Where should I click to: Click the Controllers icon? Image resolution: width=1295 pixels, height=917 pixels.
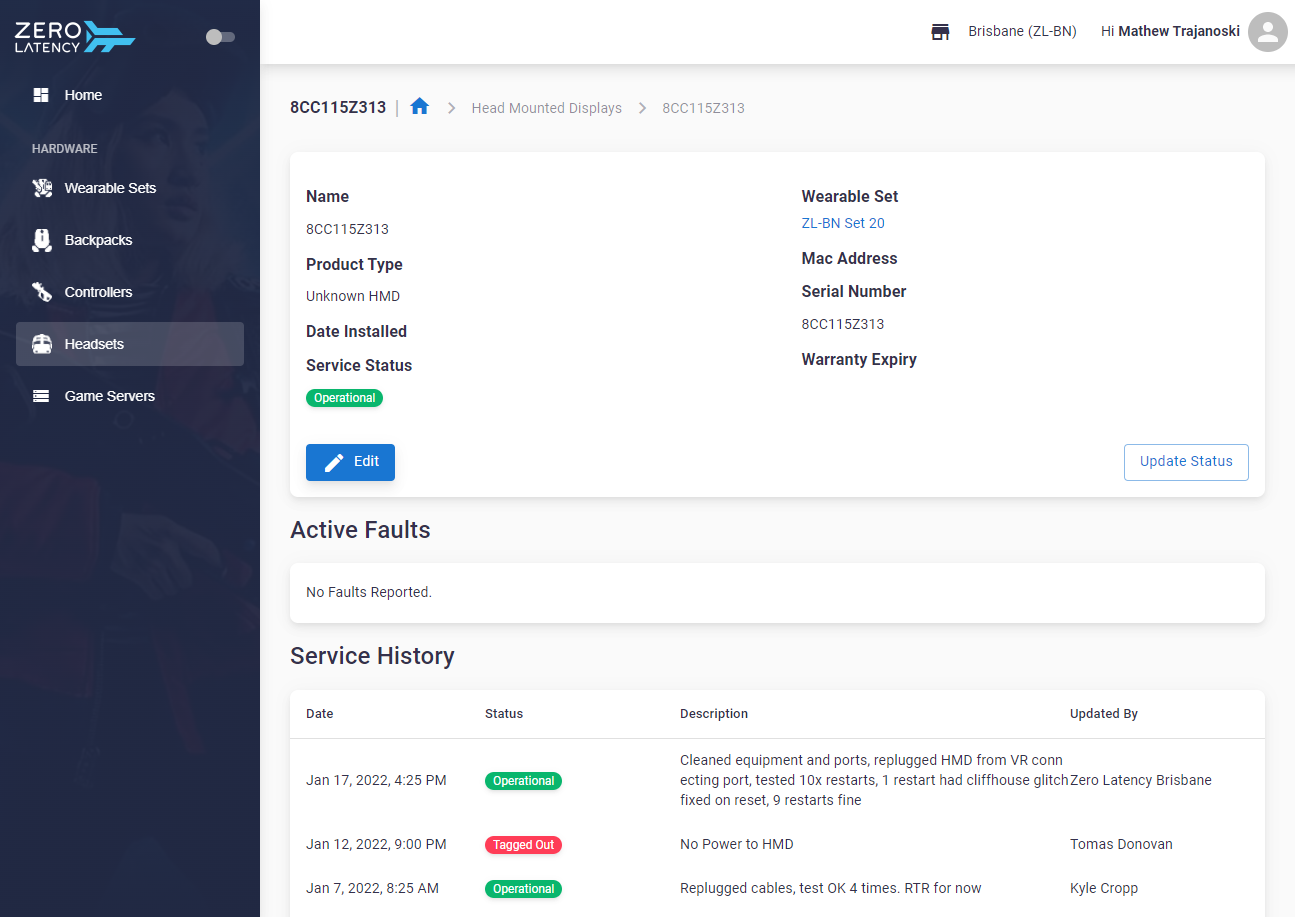(x=41, y=292)
